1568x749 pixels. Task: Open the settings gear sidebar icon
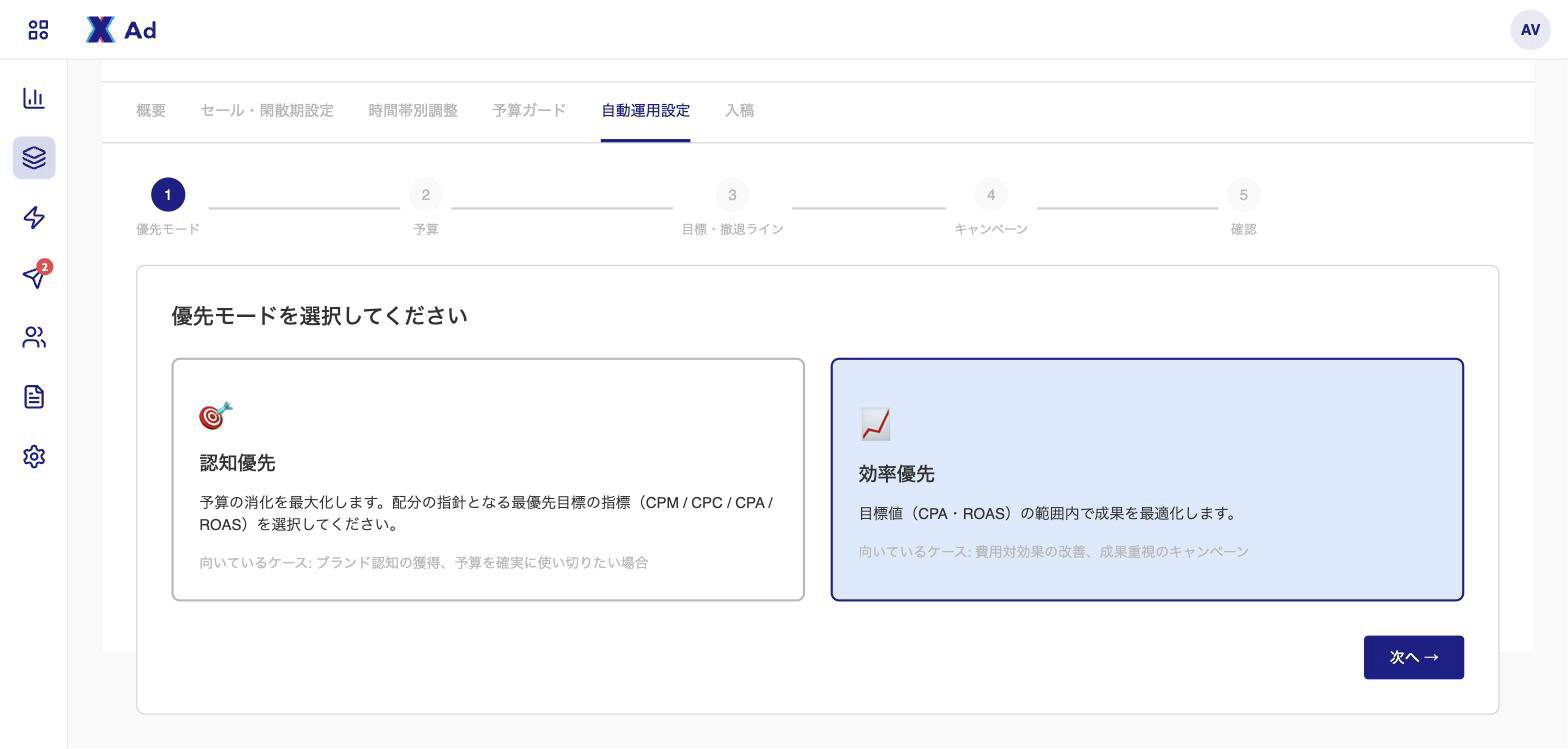pos(34,457)
